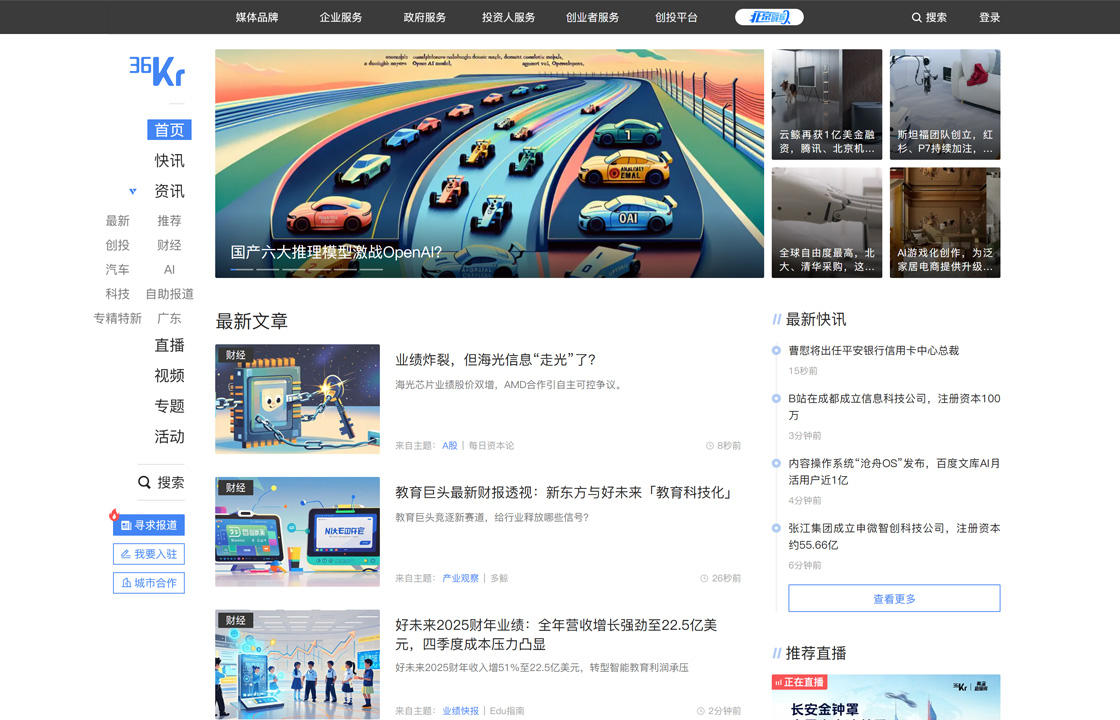The width and height of the screenshot is (1120, 720).
Task: Open the 好未来 article thumbnail
Action: tap(297, 664)
